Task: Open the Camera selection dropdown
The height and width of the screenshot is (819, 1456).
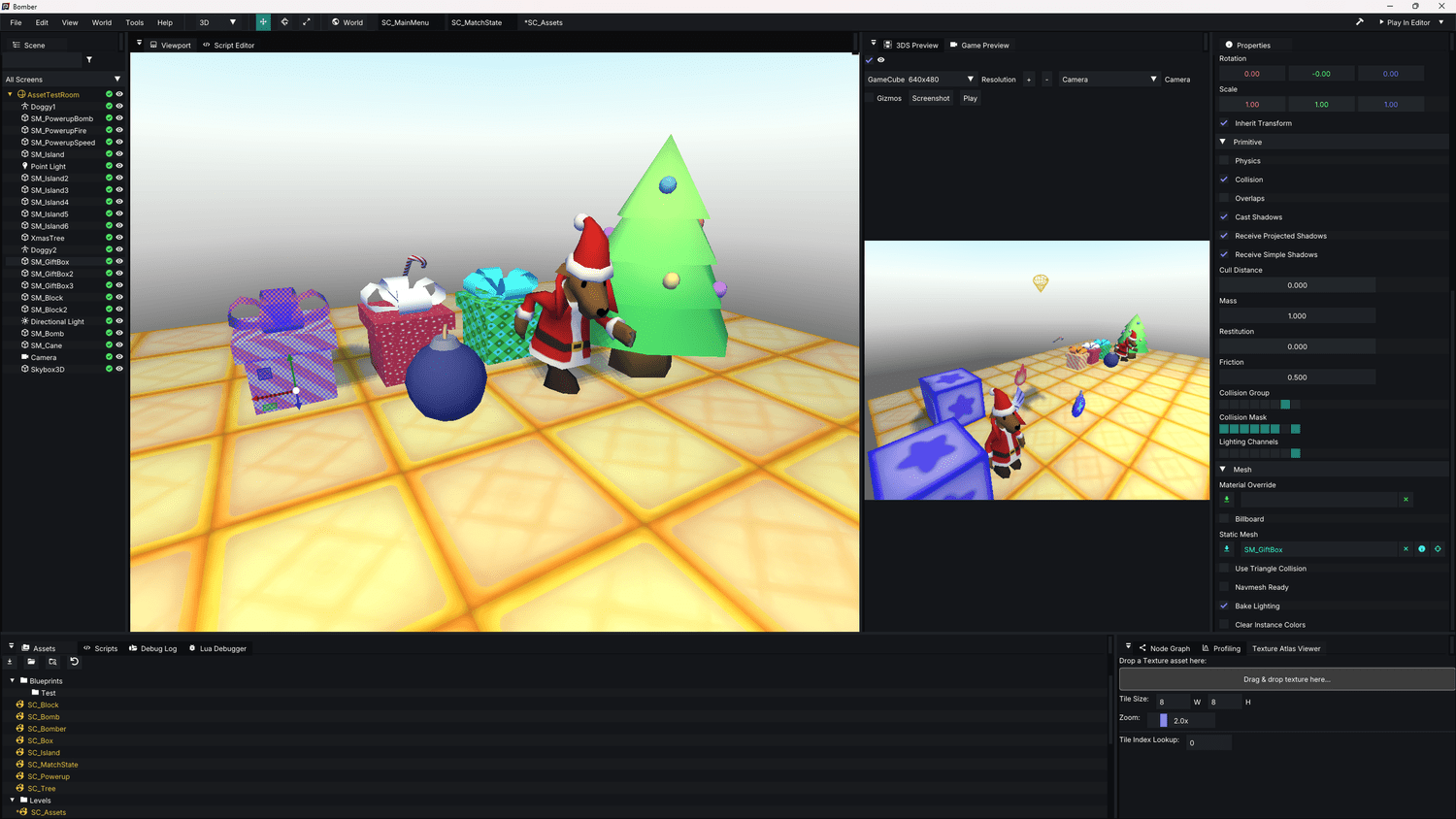Action: [1109, 80]
